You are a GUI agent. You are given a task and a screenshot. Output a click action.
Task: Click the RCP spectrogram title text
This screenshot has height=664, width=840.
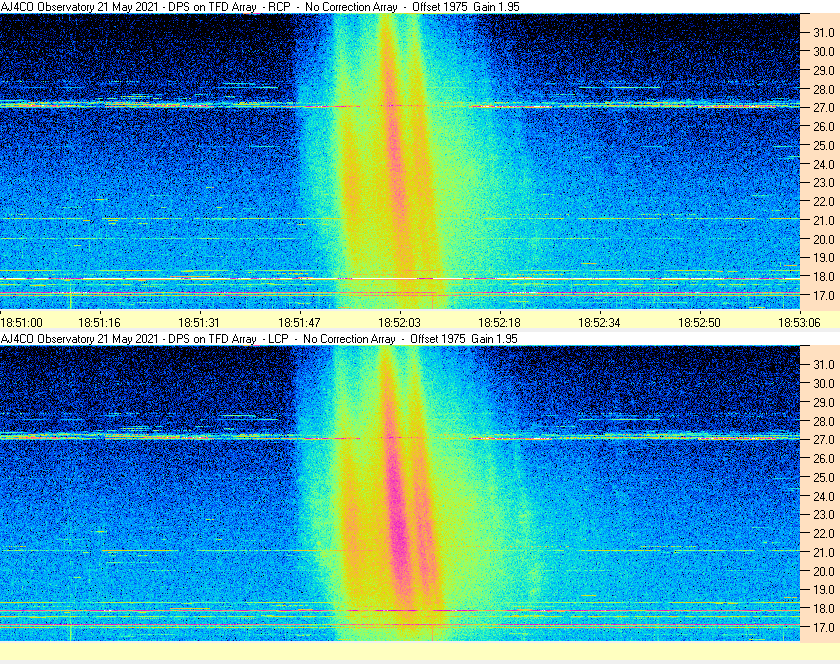point(260,7)
